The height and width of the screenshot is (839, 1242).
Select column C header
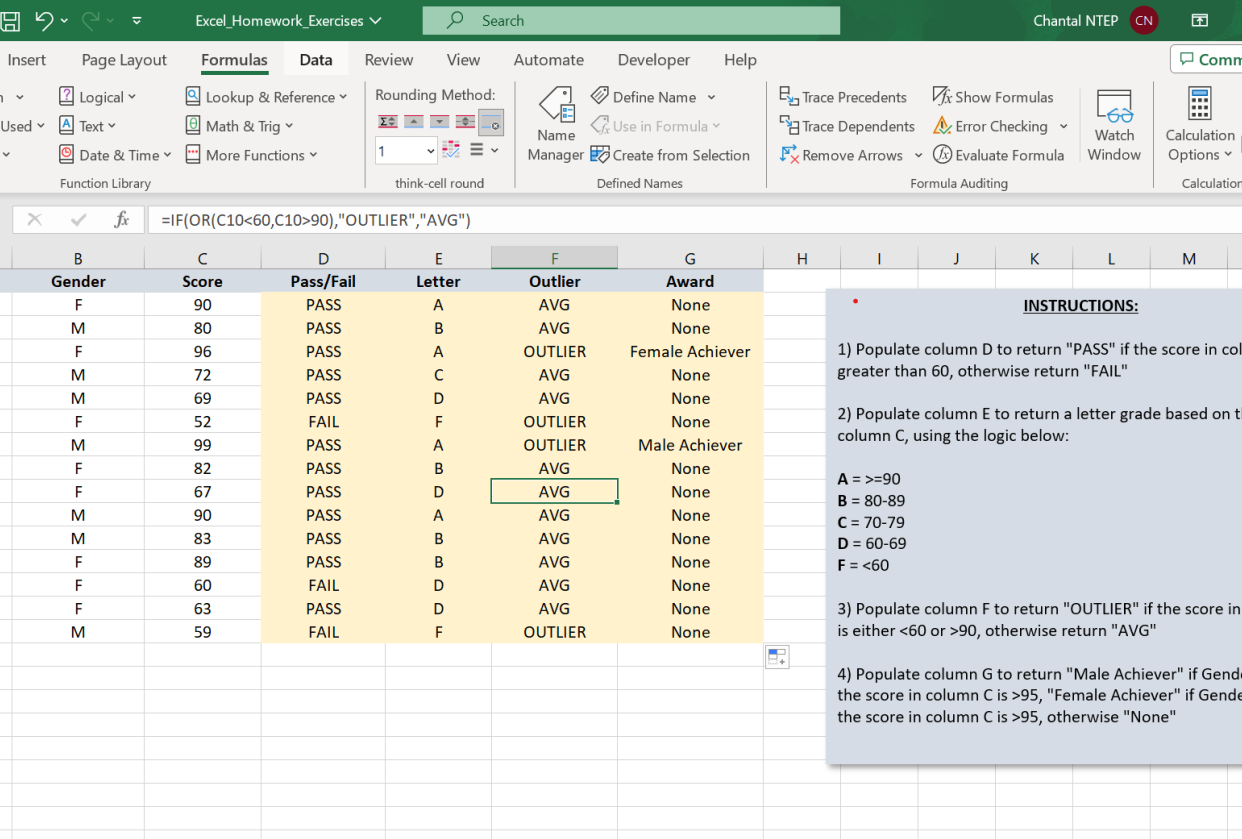[202, 258]
